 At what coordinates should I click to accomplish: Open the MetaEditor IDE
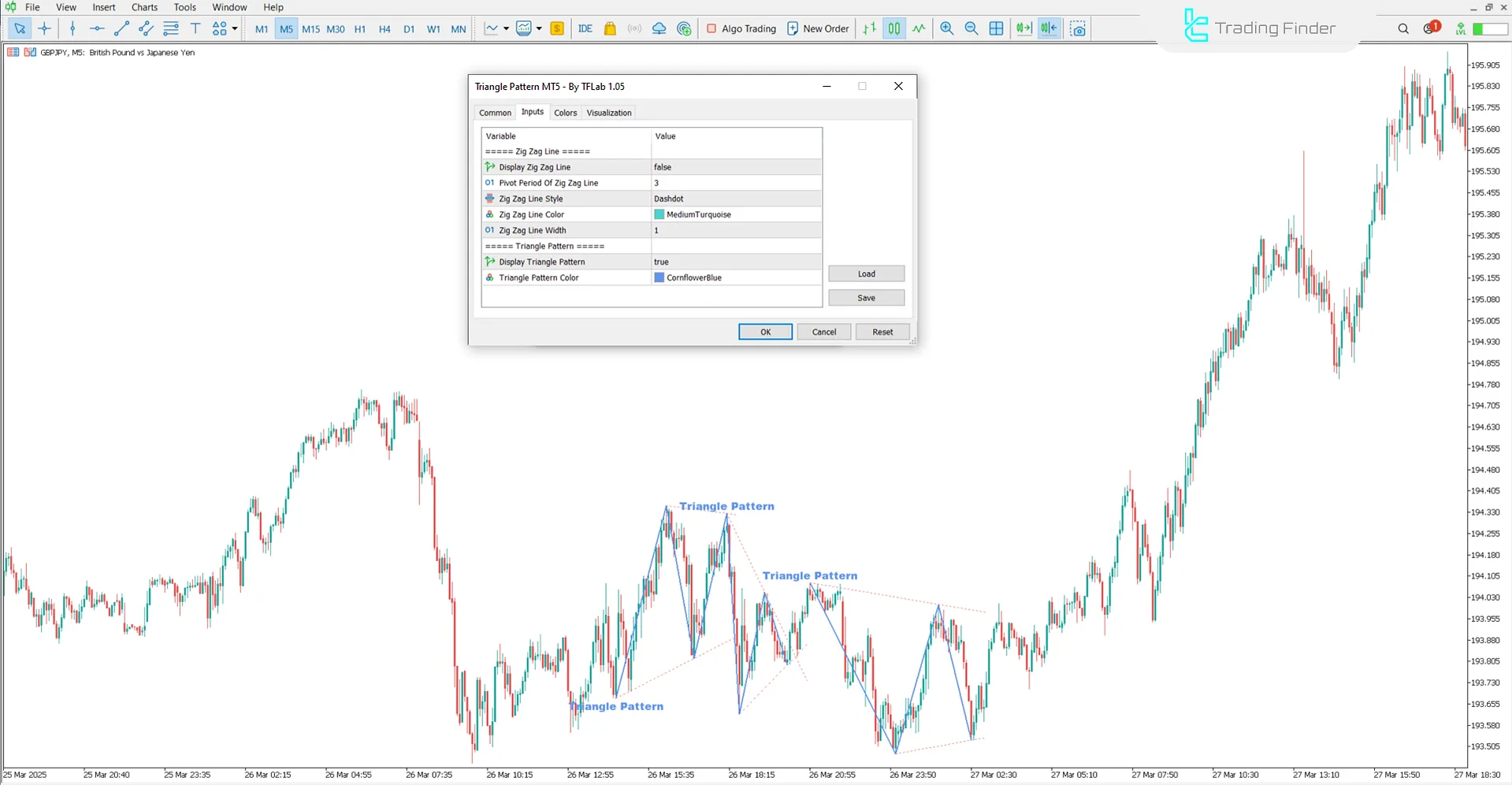pyautogui.click(x=585, y=28)
